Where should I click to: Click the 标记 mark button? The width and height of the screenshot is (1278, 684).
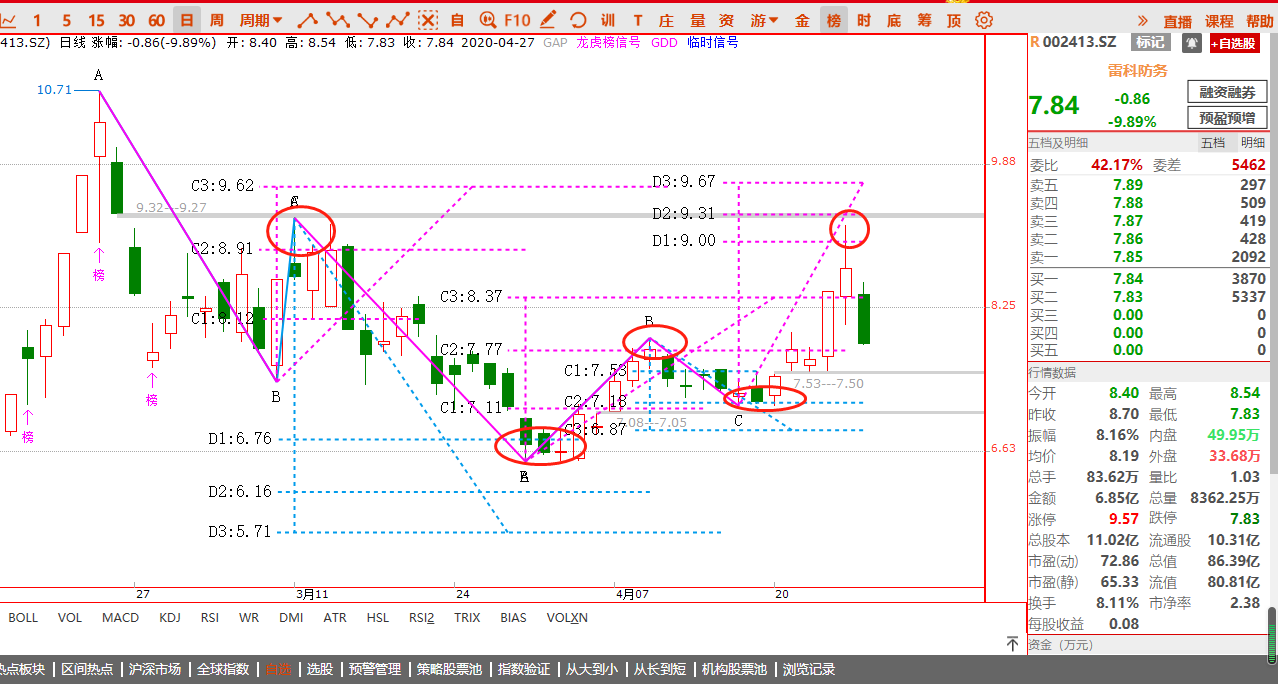tap(1150, 42)
